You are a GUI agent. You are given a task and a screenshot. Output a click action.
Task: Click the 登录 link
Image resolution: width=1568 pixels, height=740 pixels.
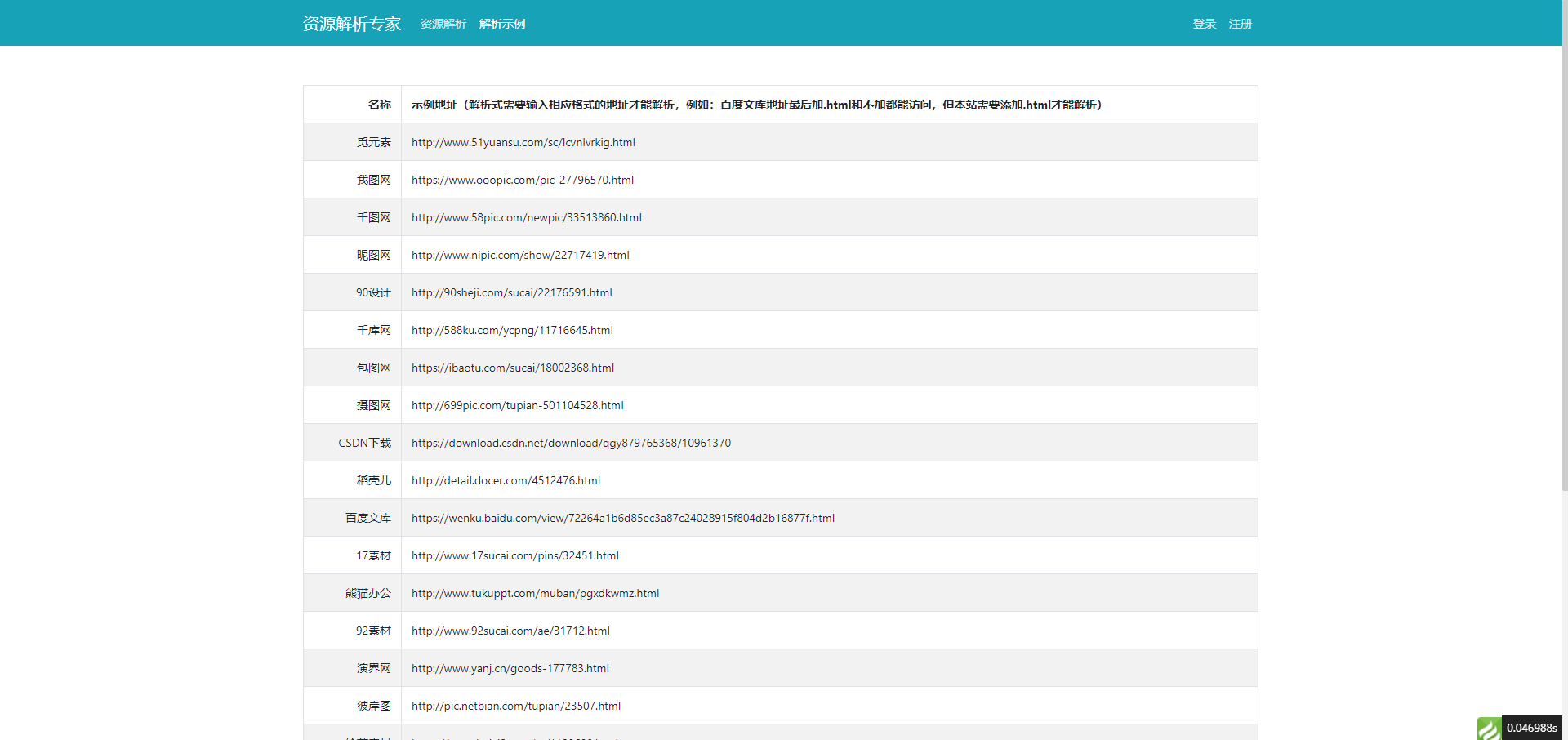point(1205,24)
